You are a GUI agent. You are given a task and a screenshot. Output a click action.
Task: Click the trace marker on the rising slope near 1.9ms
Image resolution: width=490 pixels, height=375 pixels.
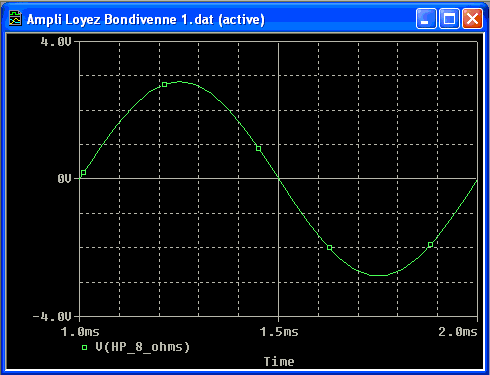click(430, 245)
